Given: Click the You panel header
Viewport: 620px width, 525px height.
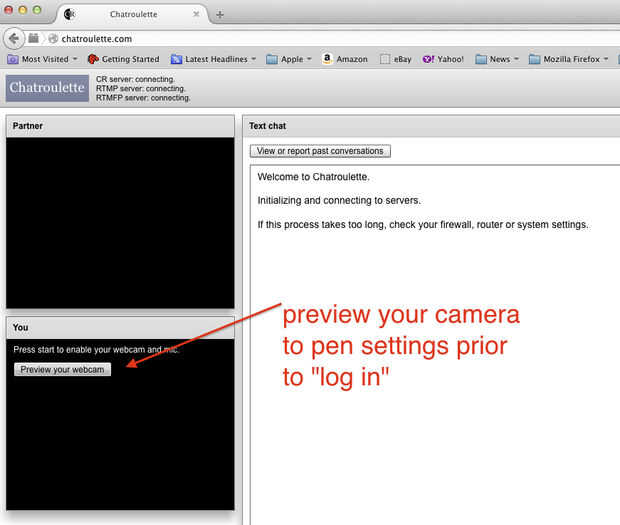Looking at the screenshot, I should point(120,327).
